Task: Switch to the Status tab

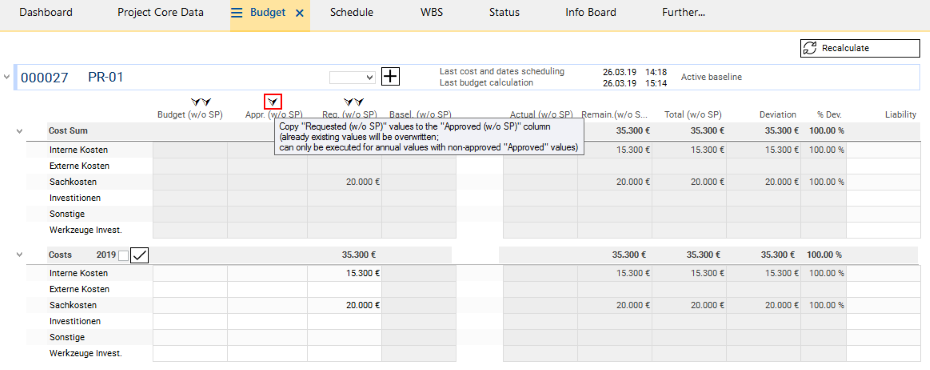Action: 505,12
